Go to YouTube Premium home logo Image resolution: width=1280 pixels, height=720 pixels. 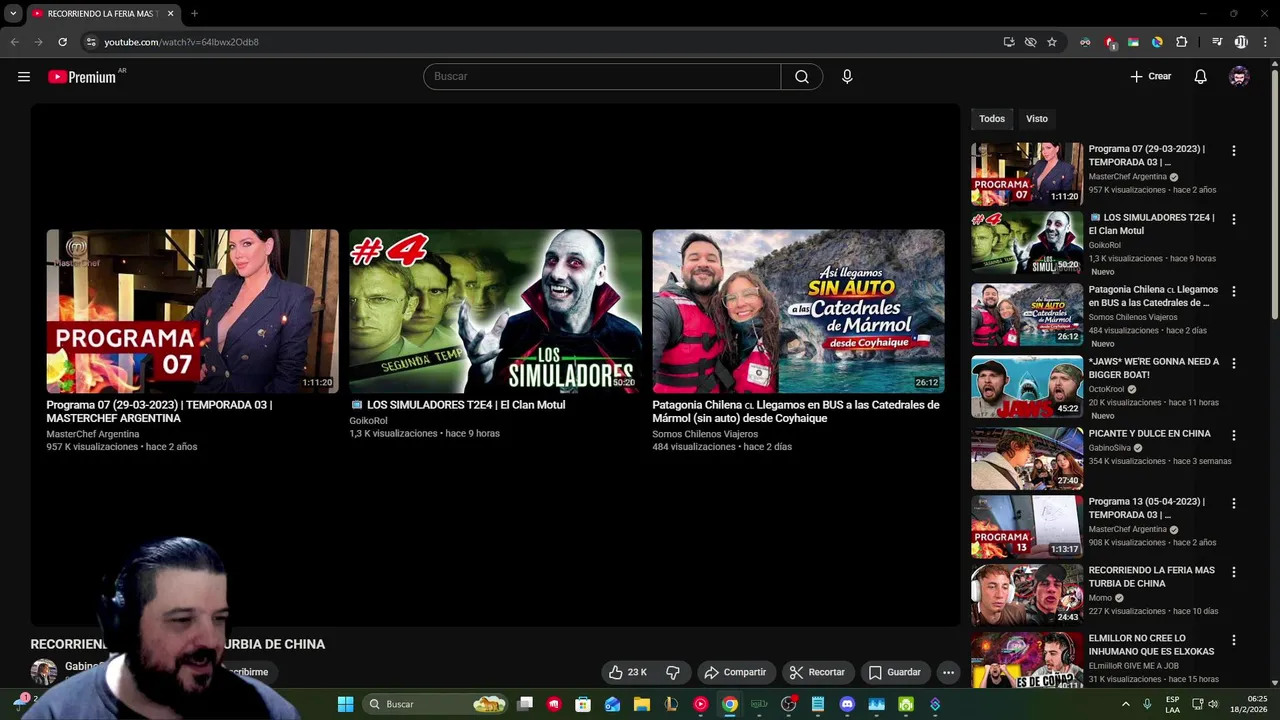82,77
